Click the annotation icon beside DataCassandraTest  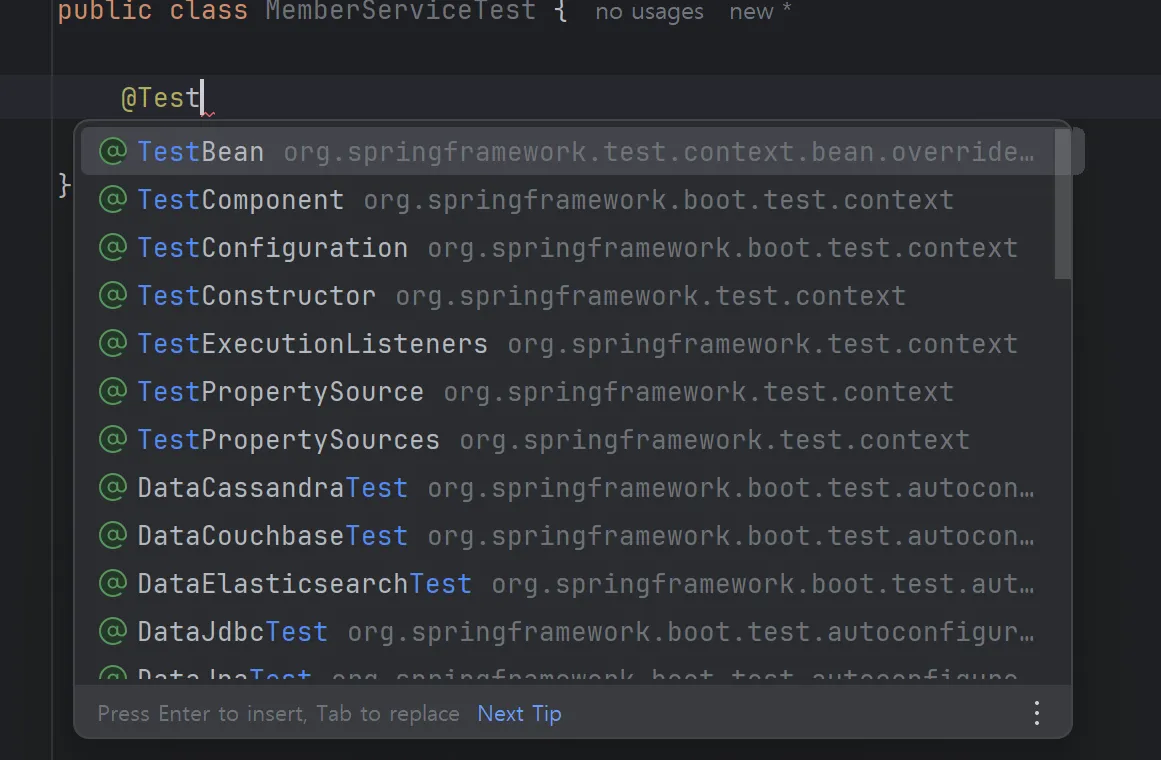113,487
